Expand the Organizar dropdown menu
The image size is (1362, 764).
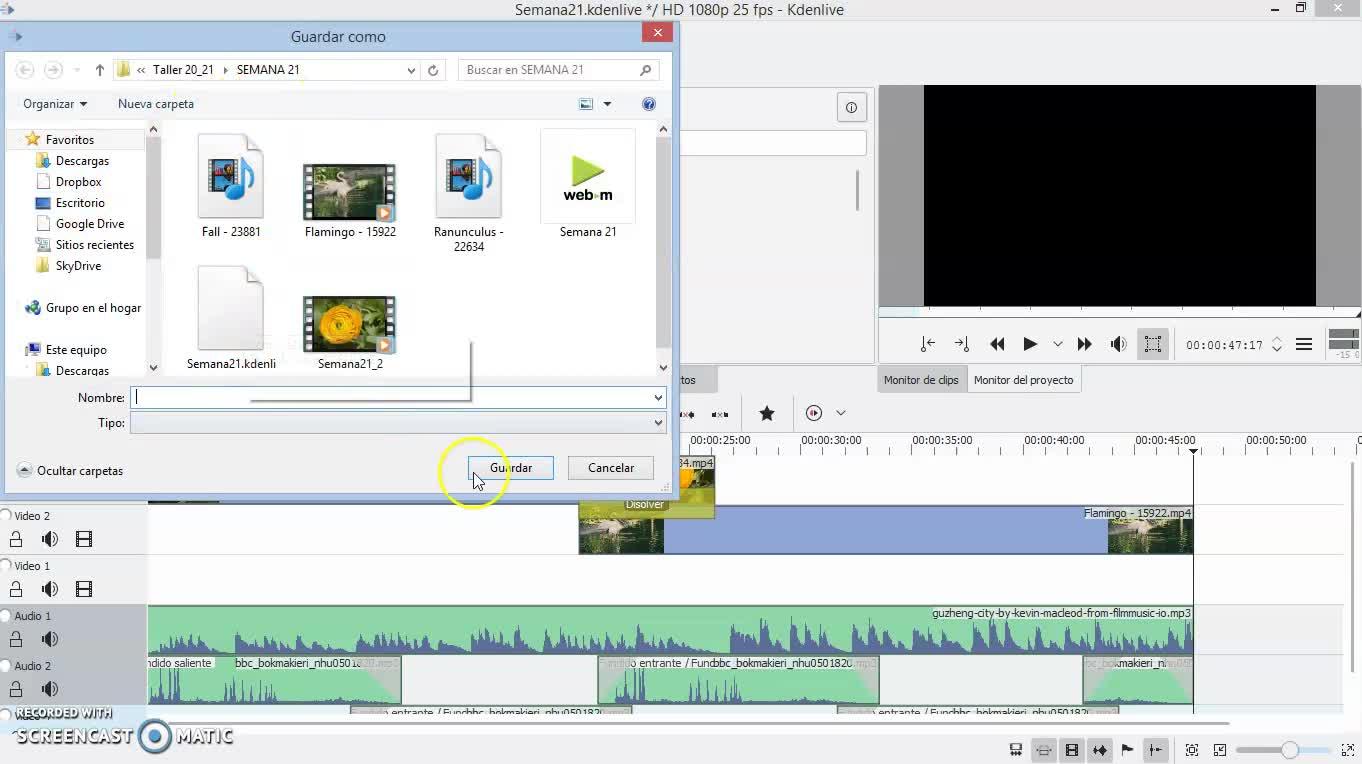[x=55, y=104]
